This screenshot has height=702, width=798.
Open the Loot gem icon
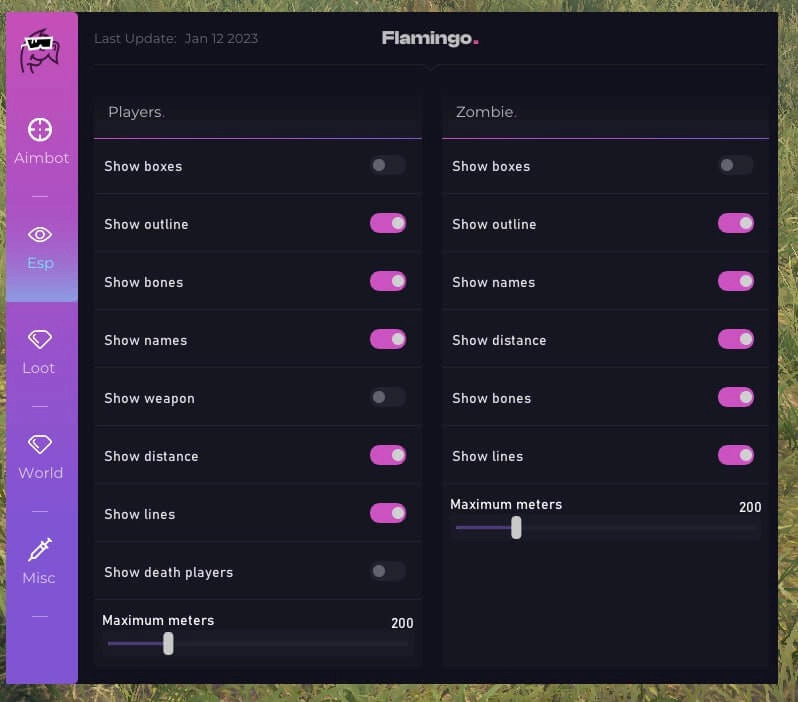coord(40,340)
